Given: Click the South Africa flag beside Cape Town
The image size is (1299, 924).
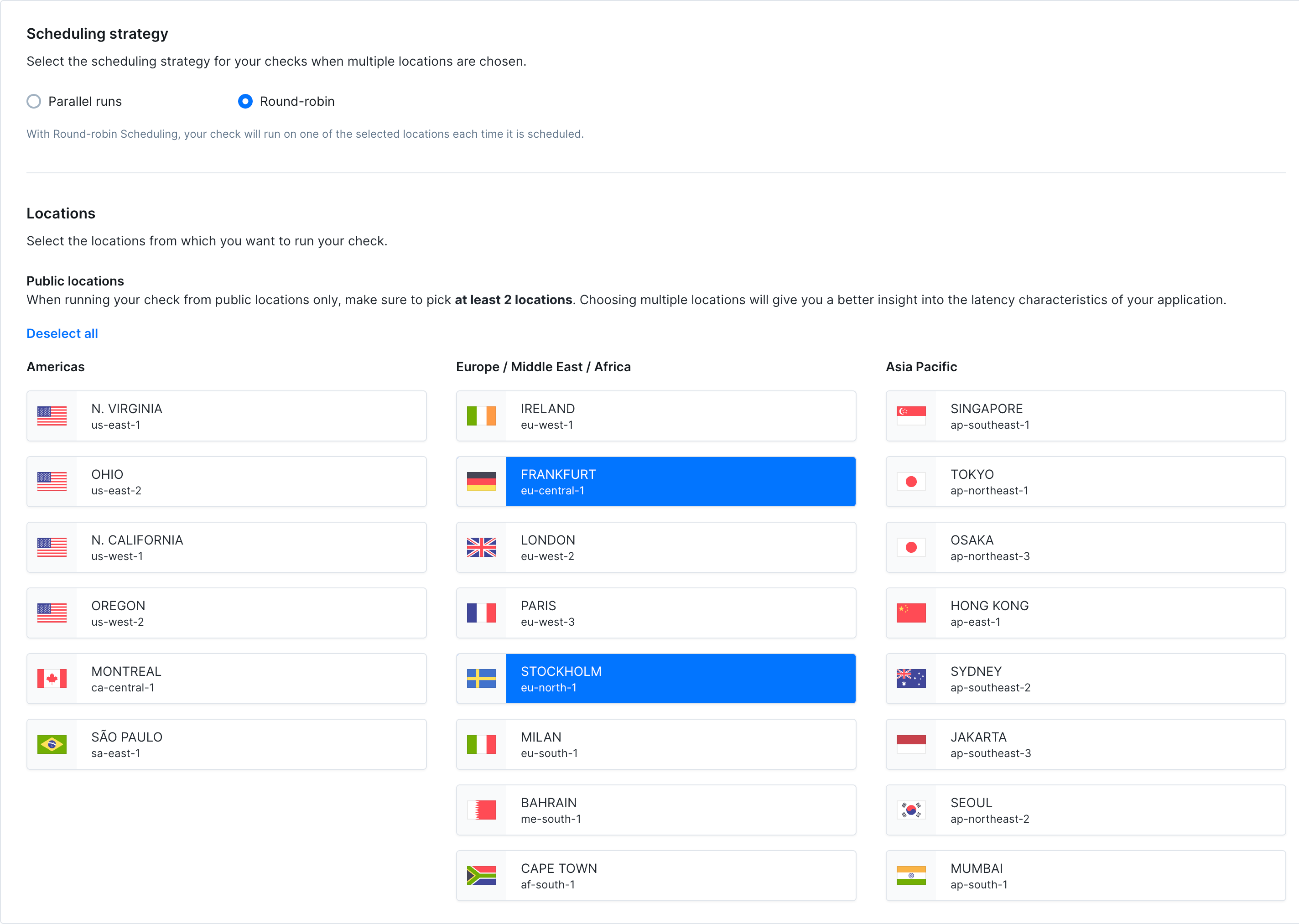Looking at the screenshot, I should coord(481,875).
